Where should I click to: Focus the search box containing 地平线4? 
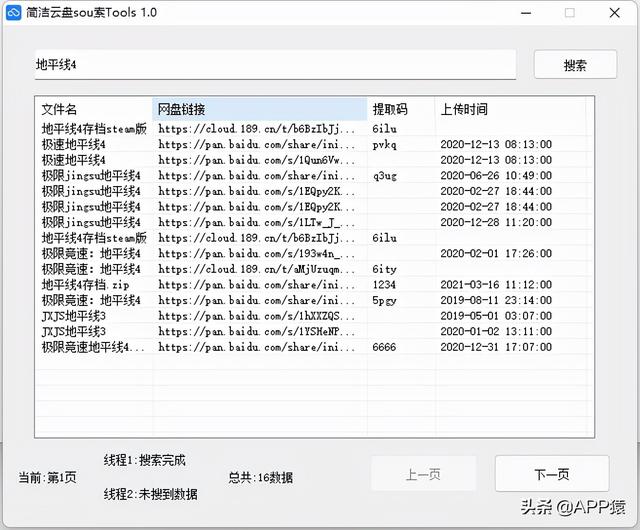click(x=275, y=65)
